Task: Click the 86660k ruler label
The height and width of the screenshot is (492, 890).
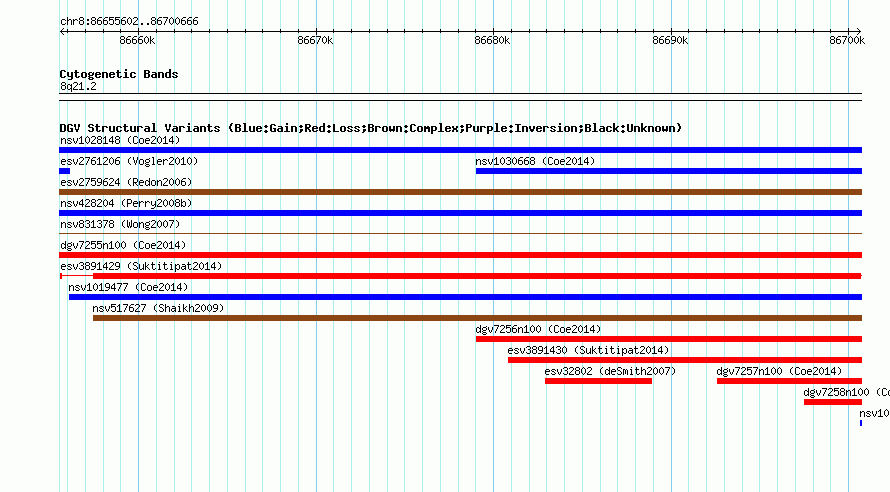Action: (x=137, y=40)
